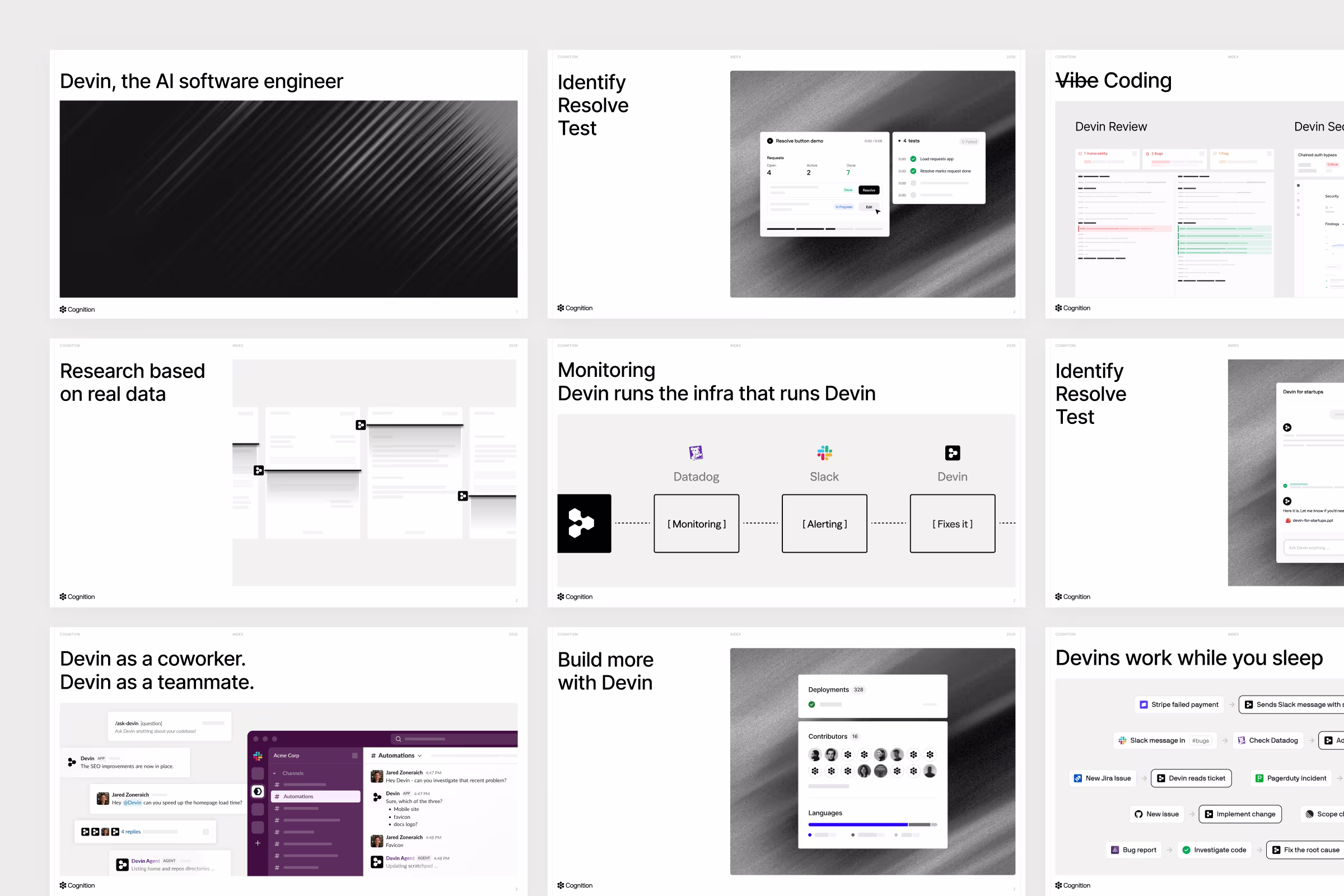Click the green PagerDuty icon in Pagerduty incident

[1259, 778]
